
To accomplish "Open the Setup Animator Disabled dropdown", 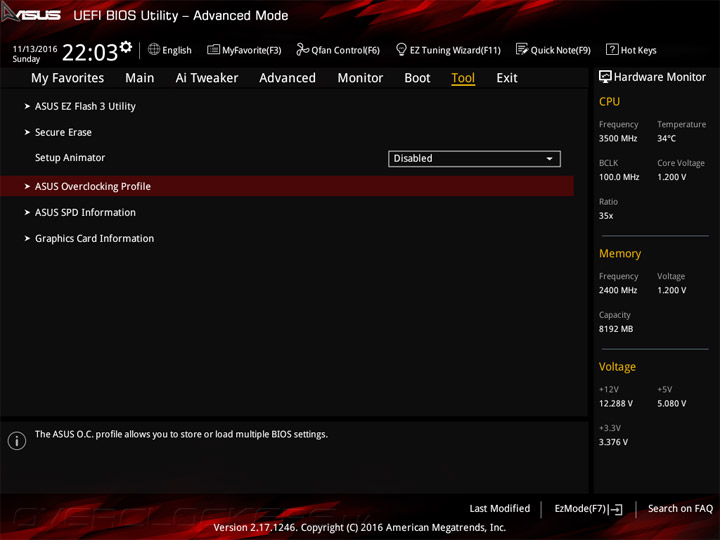I will click(474, 158).
